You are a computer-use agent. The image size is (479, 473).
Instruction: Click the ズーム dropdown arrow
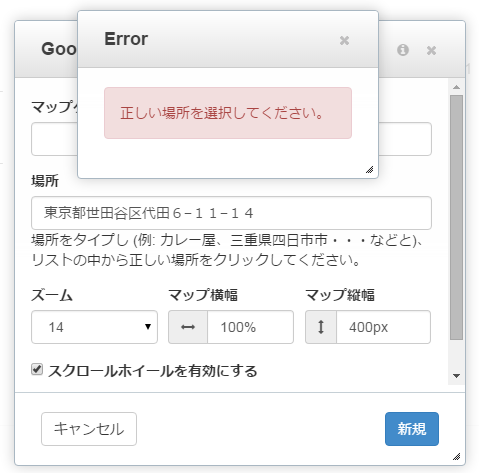point(148,327)
